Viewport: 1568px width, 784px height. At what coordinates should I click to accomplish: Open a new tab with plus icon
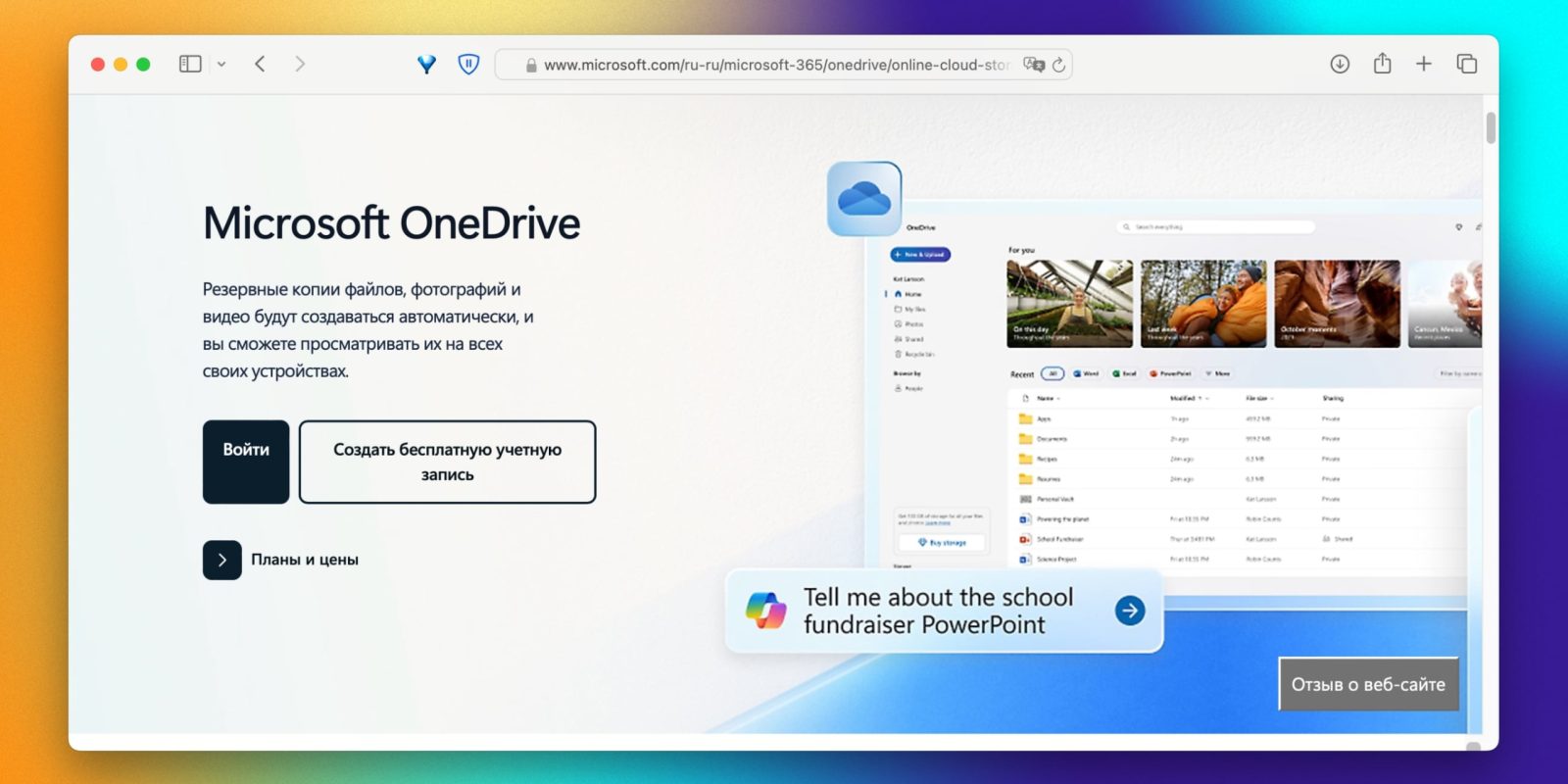pyautogui.click(x=1424, y=64)
